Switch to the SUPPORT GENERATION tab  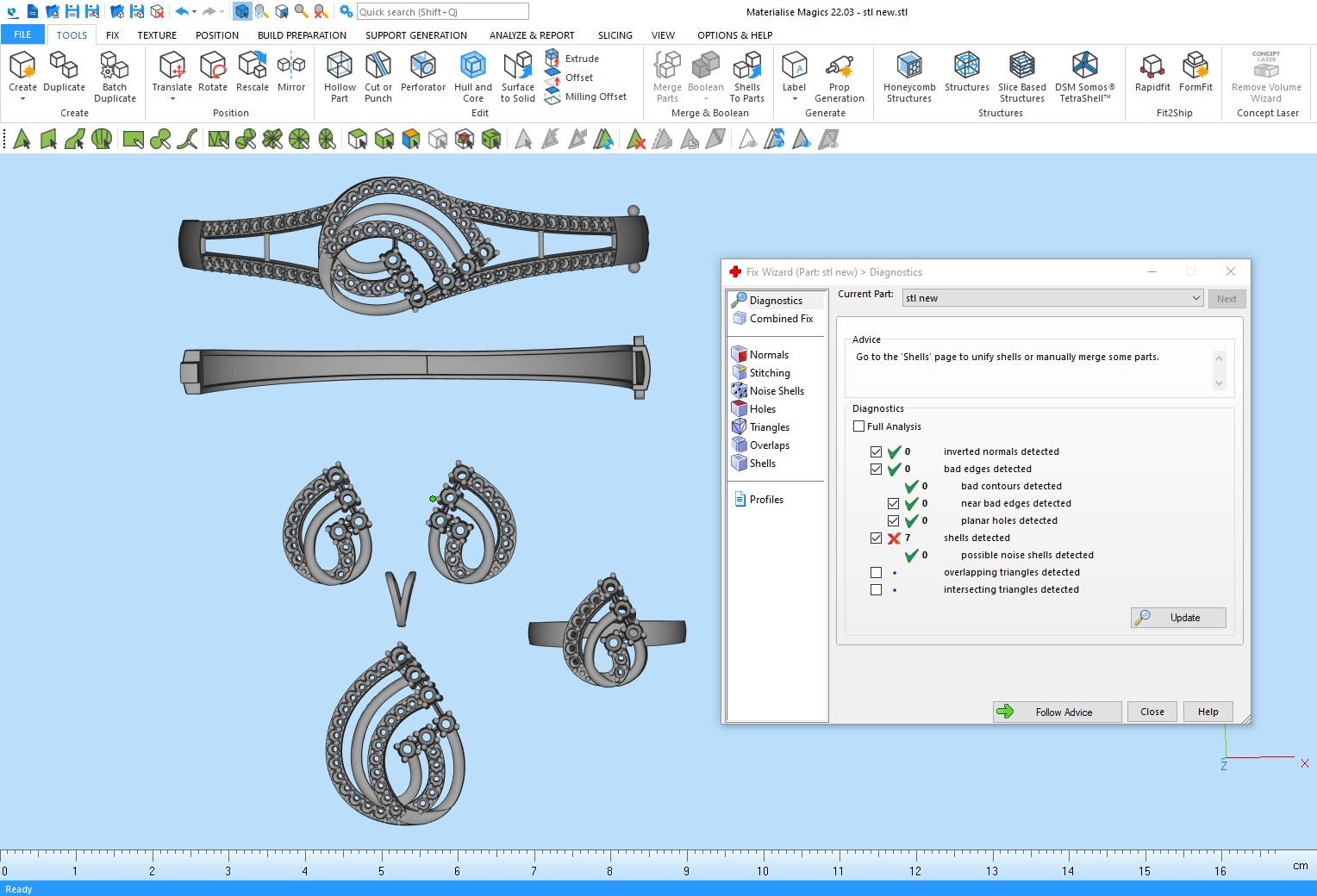tap(415, 35)
